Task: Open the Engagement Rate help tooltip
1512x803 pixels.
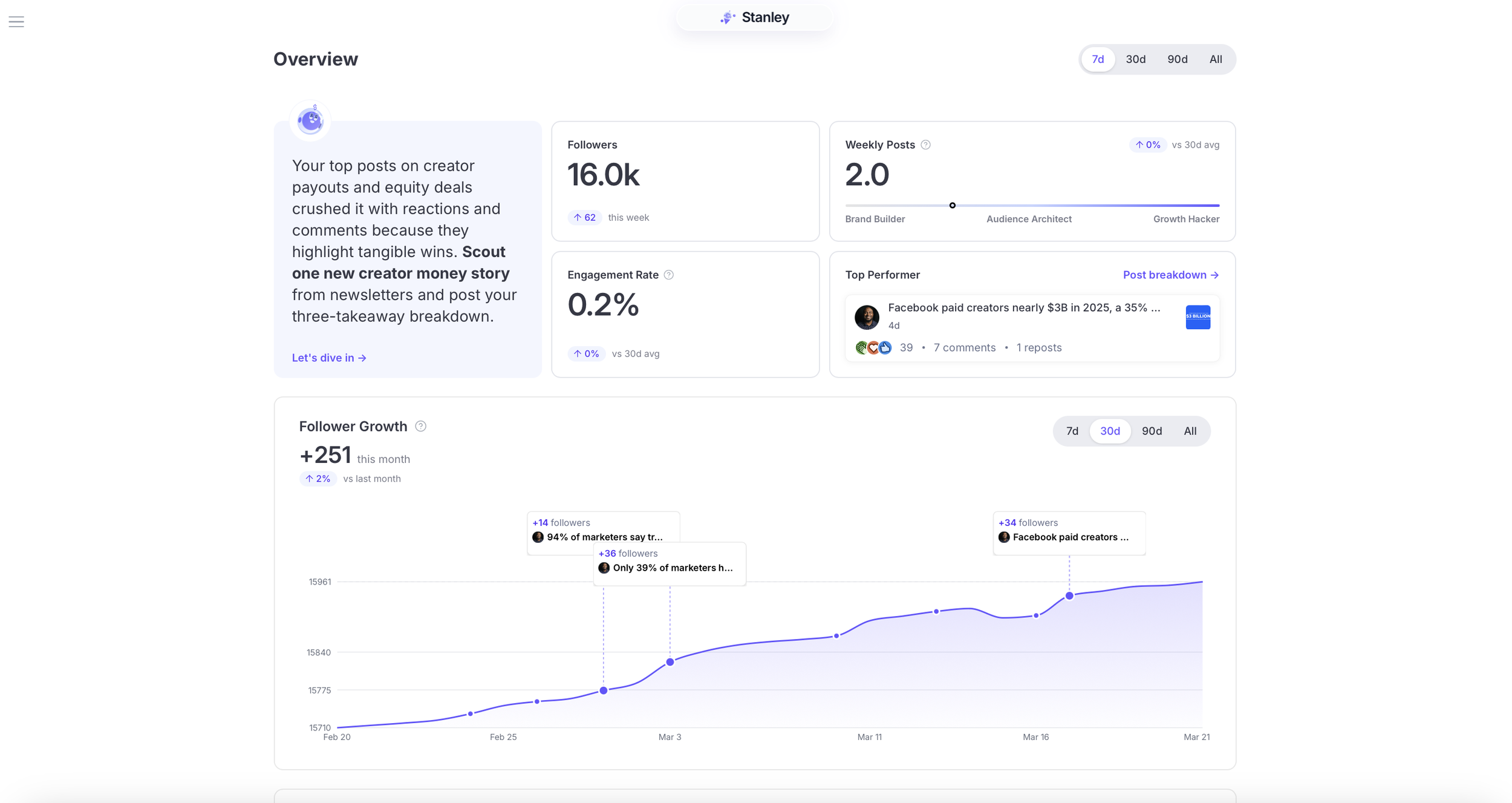Action: coord(668,274)
